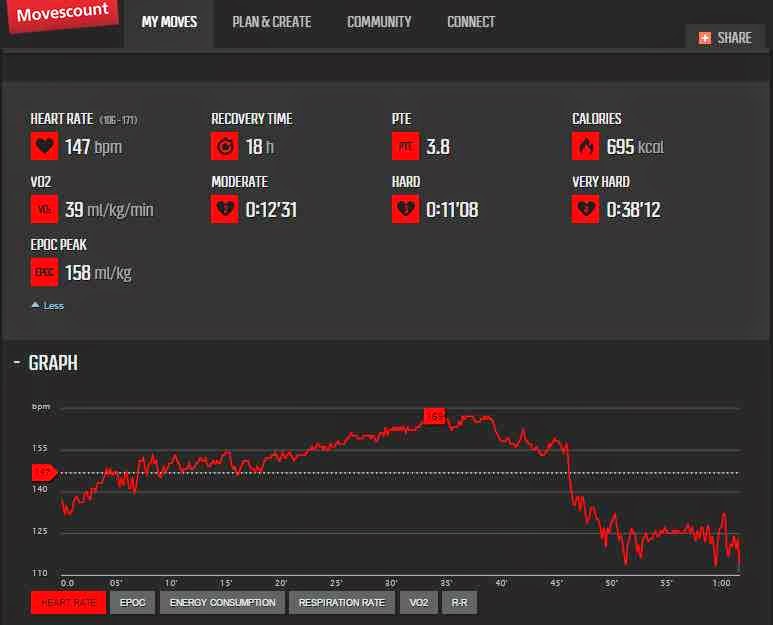
Task: Click the recovery time target icon
Action: coord(225,146)
